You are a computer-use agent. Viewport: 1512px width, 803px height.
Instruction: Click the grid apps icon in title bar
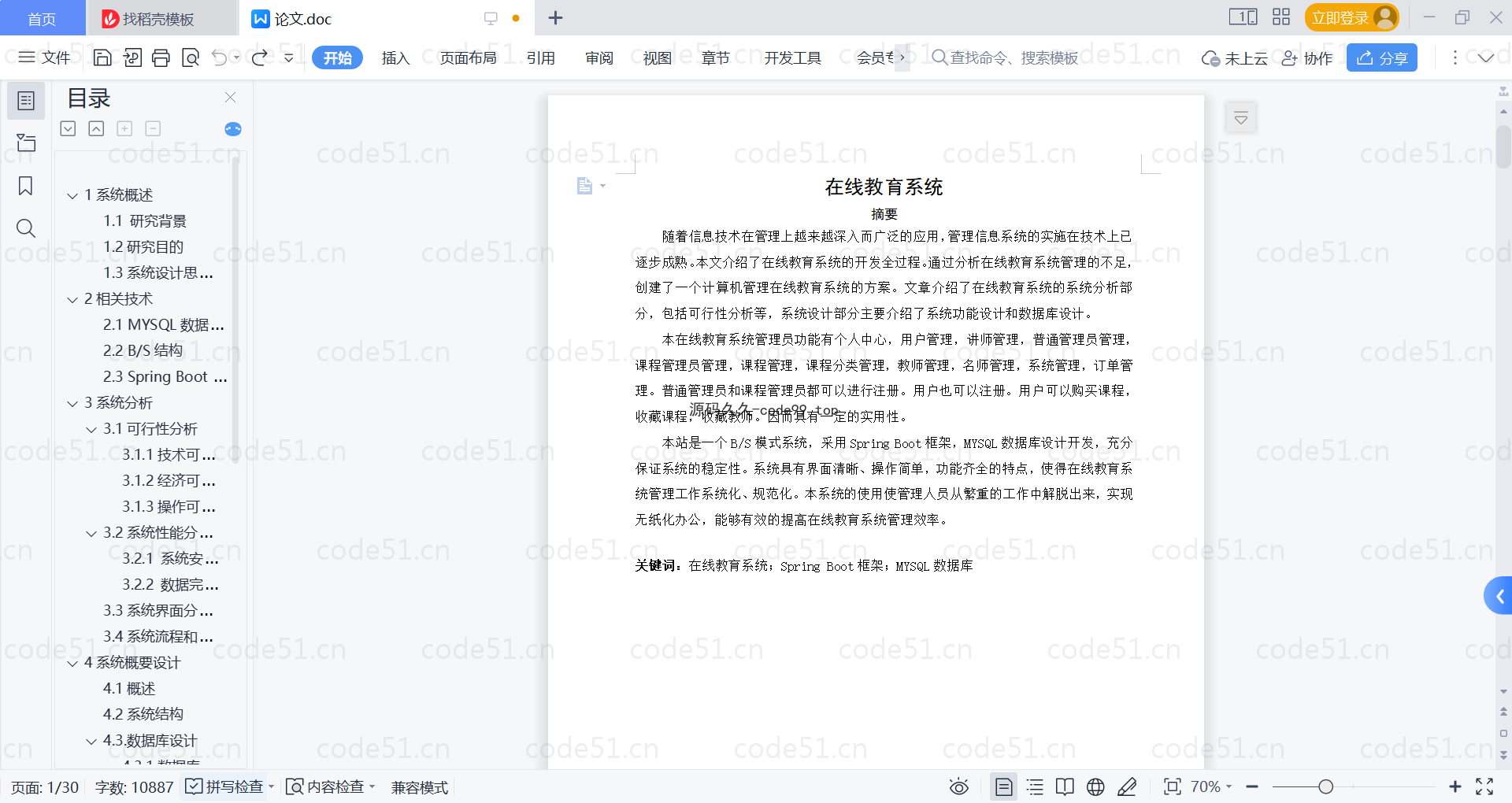(x=1281, y=17)
